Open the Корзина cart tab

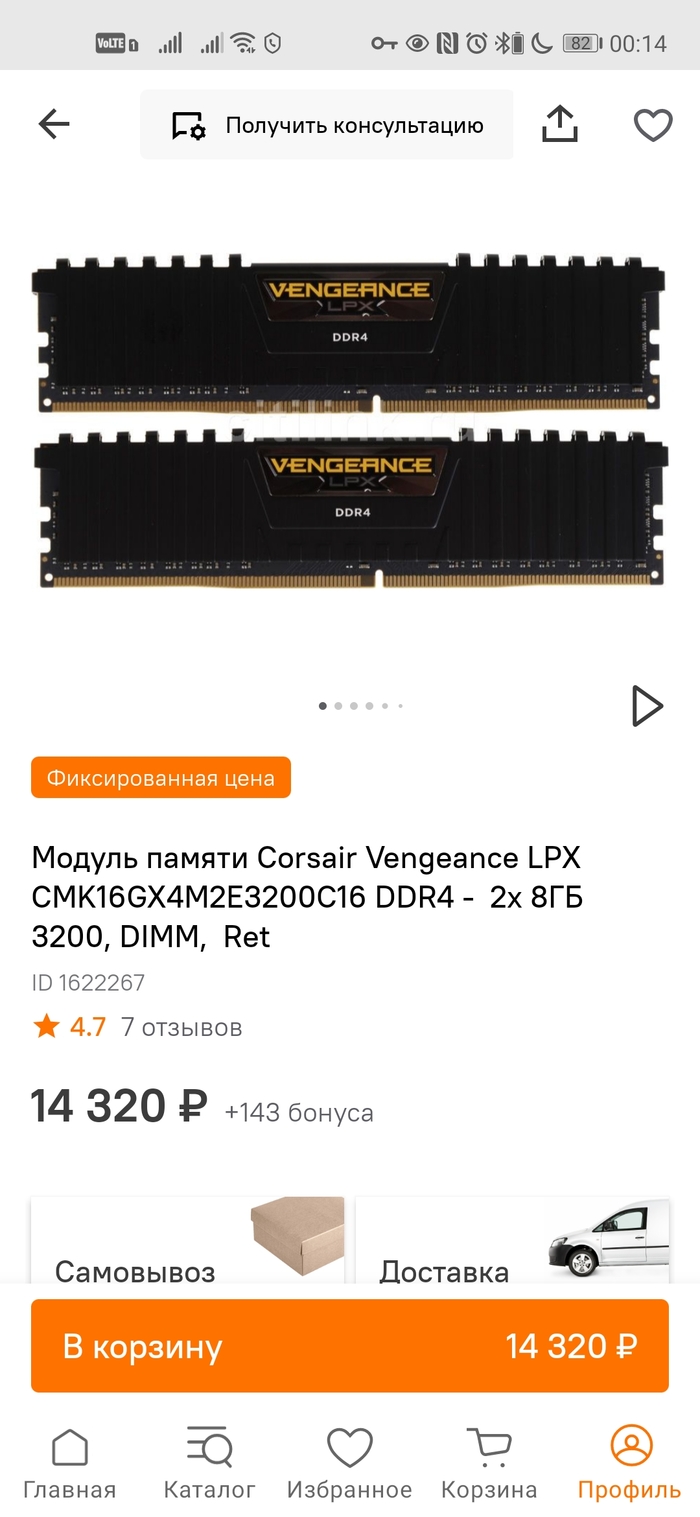[x=489, y=1463]
